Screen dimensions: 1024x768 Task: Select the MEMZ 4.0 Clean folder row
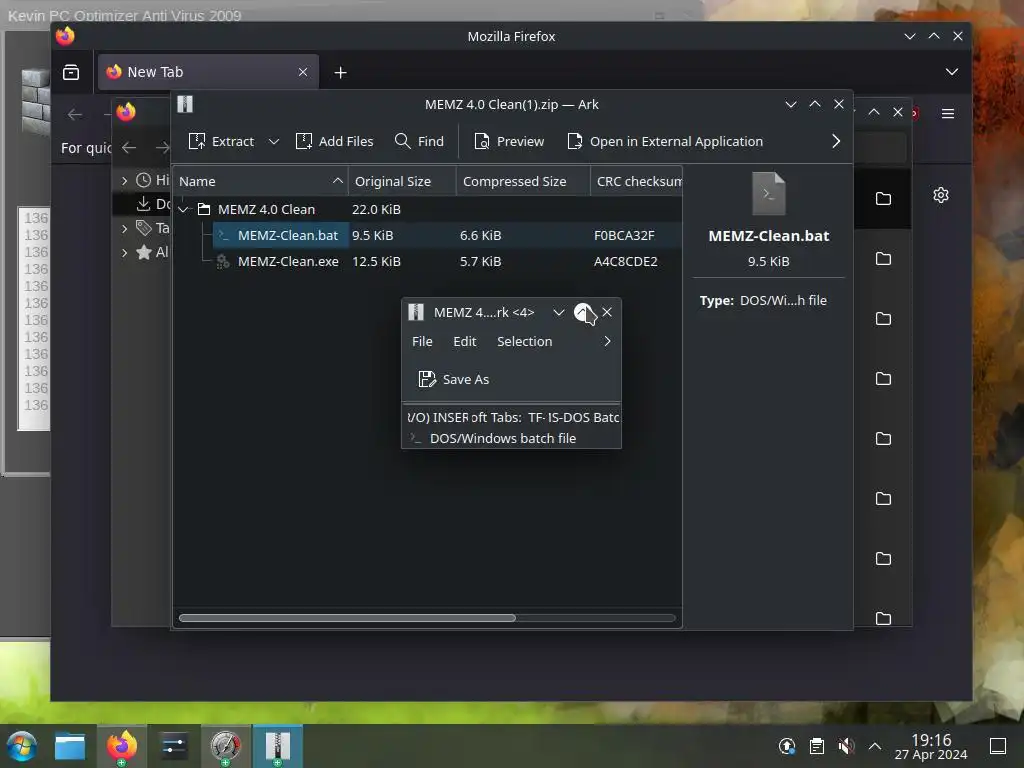[428, 210]
